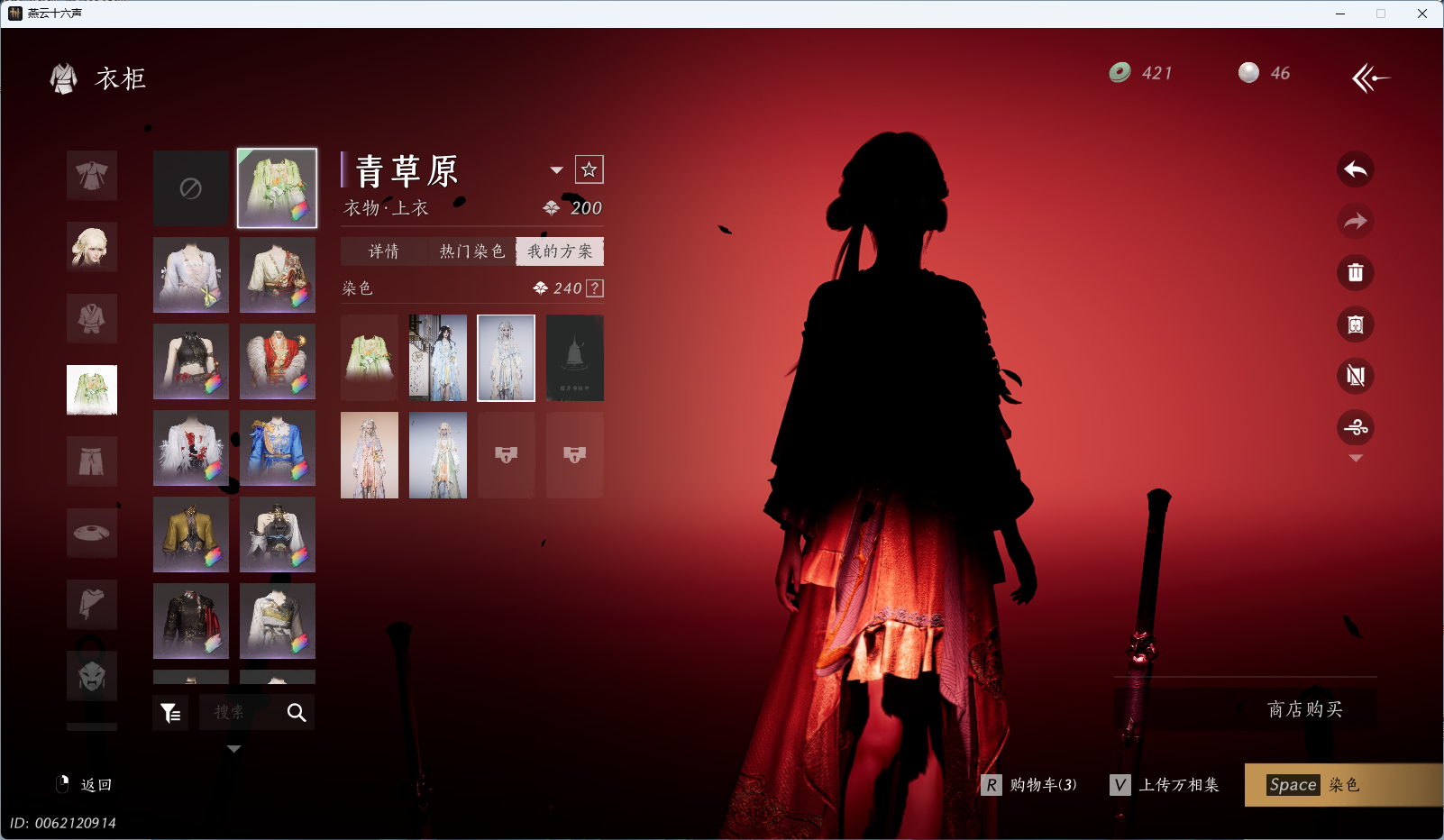Open the dropdown arrow next to 青草原
The image size is (1444, 840).
coord(557,169)
